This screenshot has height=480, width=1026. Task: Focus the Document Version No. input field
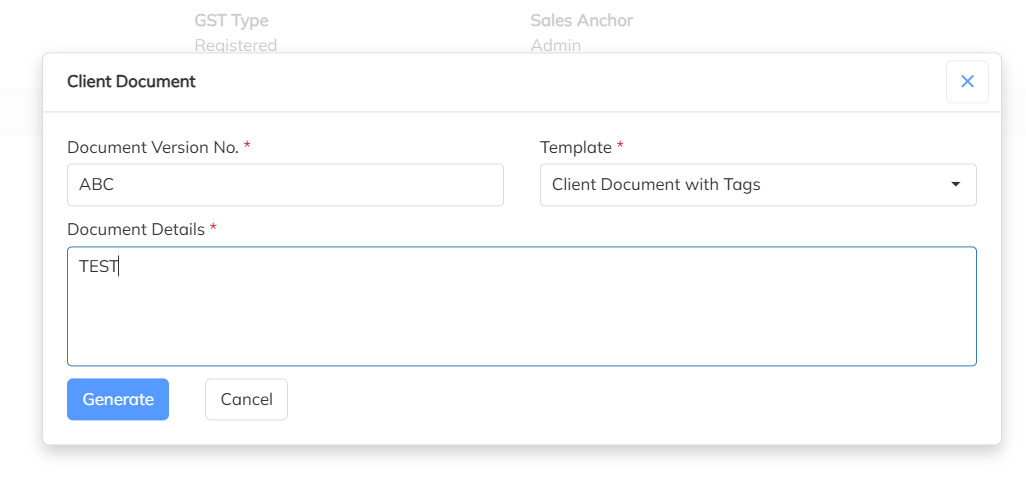coord(285,185)
